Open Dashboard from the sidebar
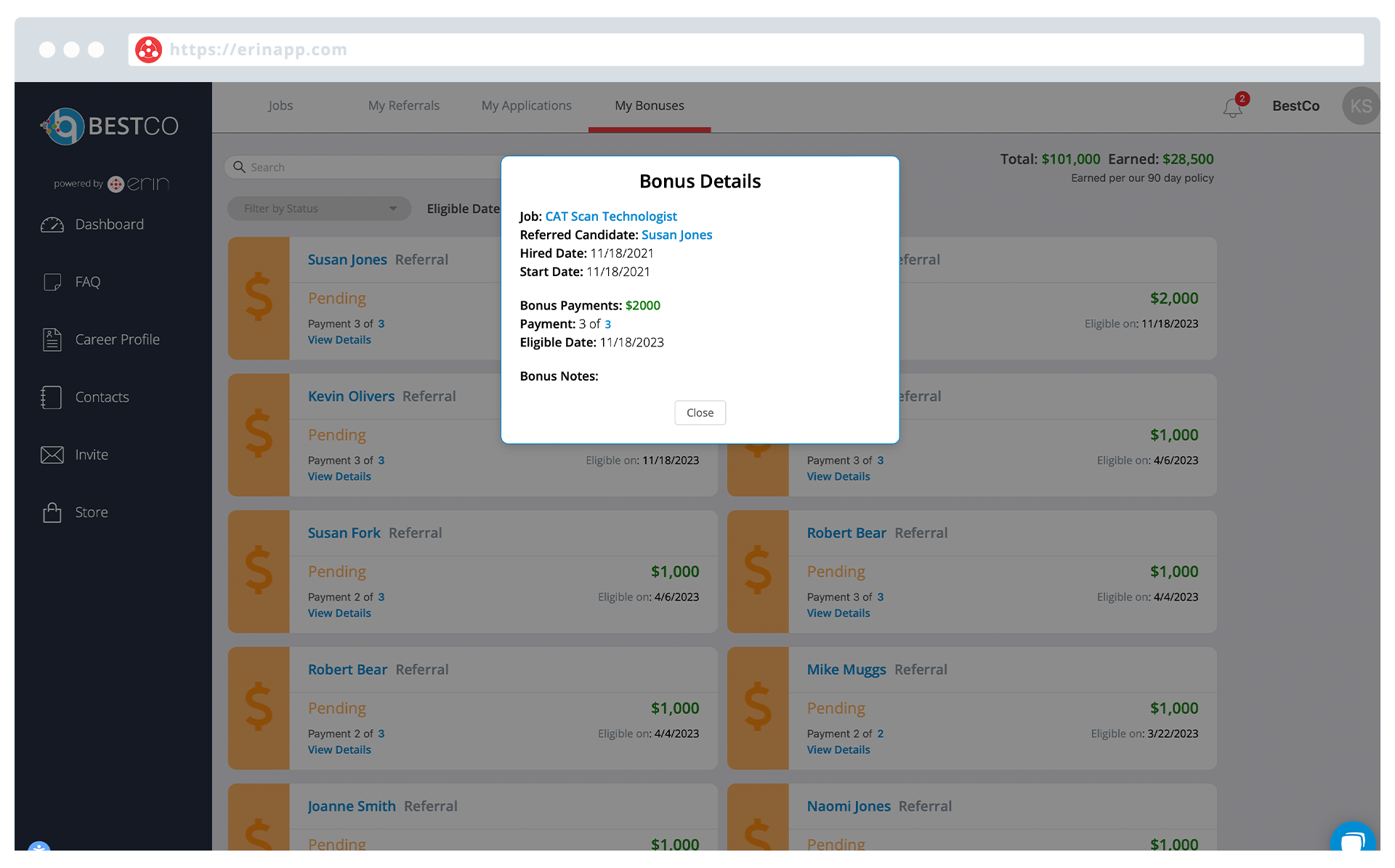 92,224
